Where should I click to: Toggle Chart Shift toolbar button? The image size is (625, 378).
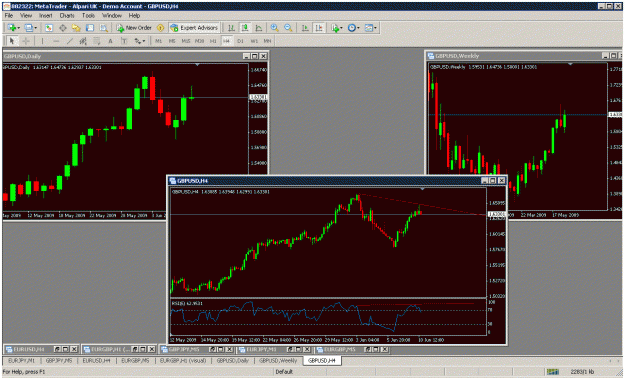(x=319, y=28)
